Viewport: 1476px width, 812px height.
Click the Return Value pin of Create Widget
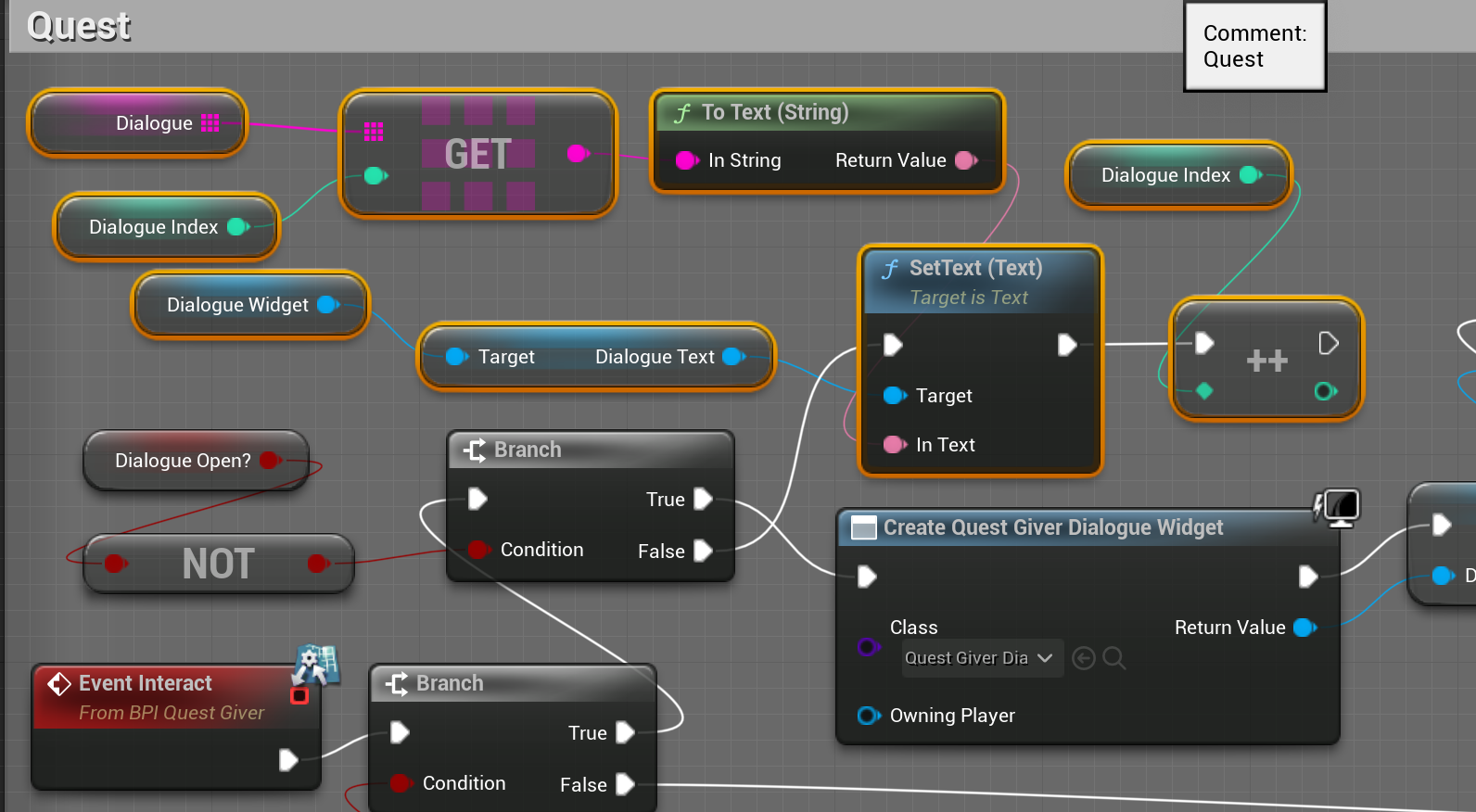point(1305,628)
